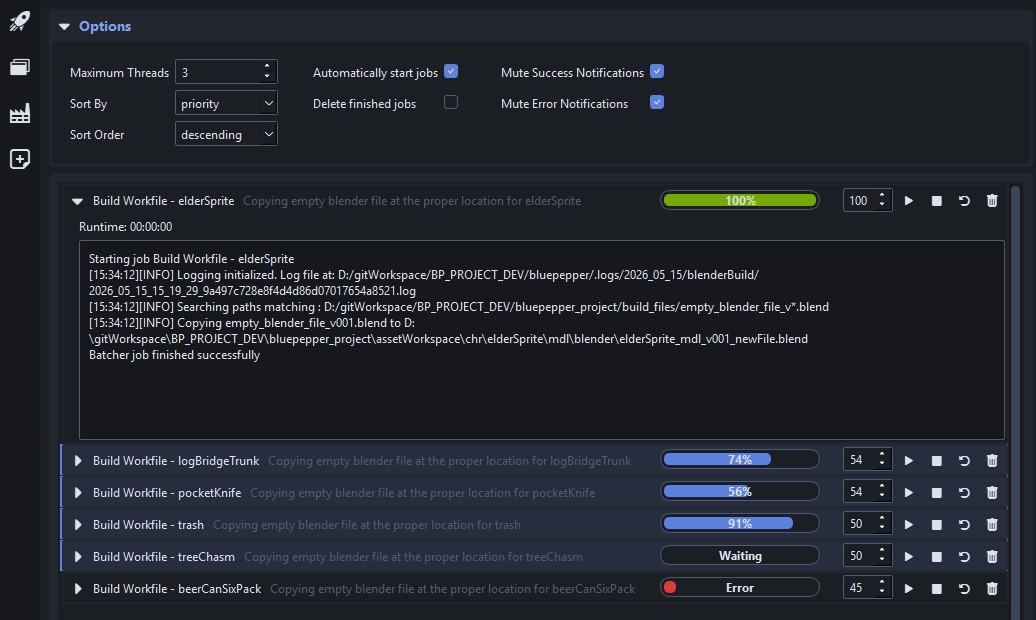Click the add-new plus sidebar icon

20,159
